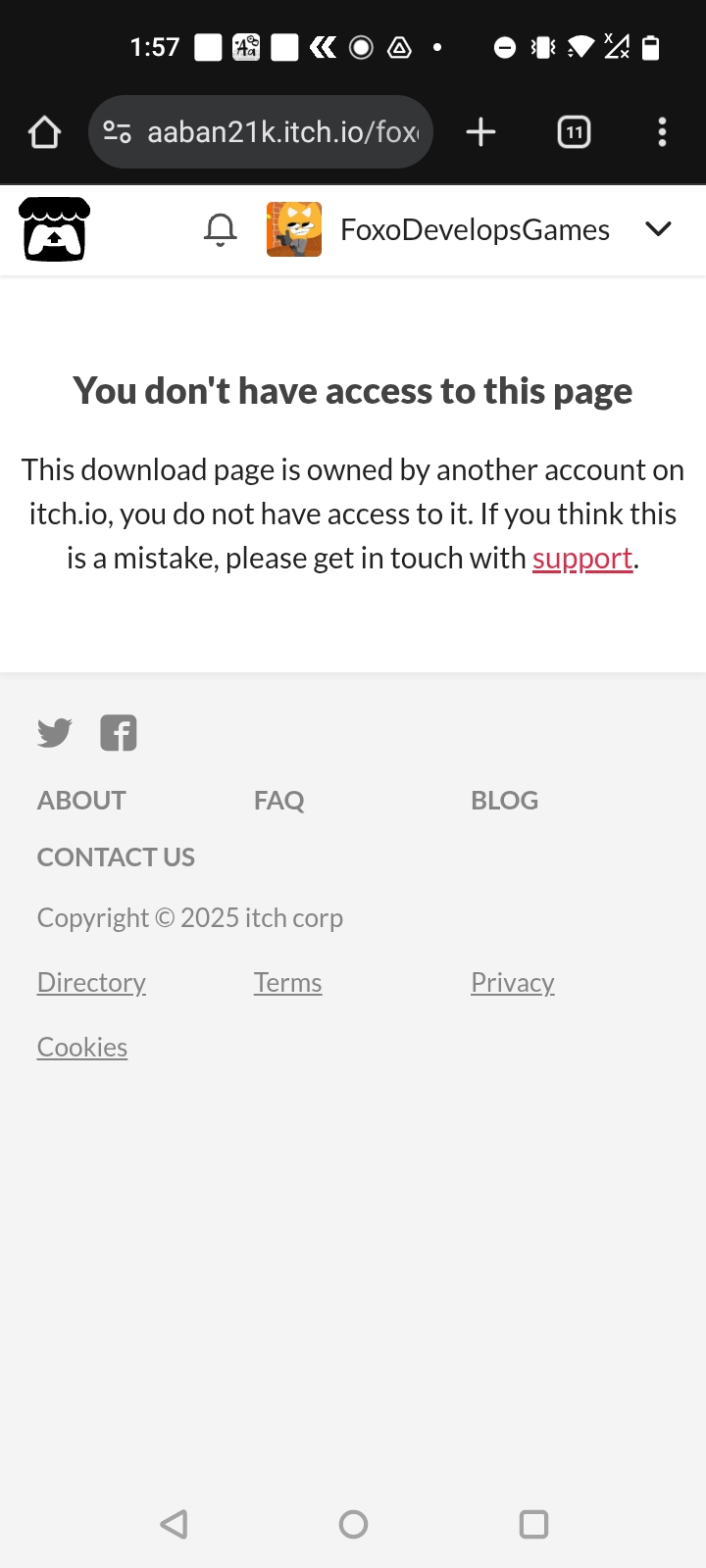706x1568 pixels.
Task: Open the Directory link
Action: (91, 983)
